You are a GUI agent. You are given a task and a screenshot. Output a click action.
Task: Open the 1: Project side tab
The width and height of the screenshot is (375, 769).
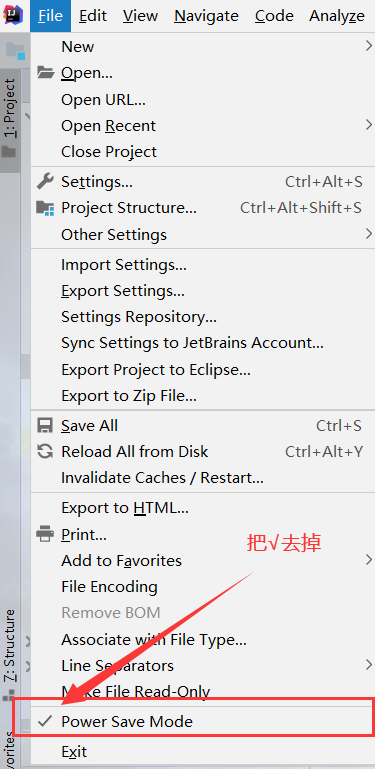tap(10, 109)
